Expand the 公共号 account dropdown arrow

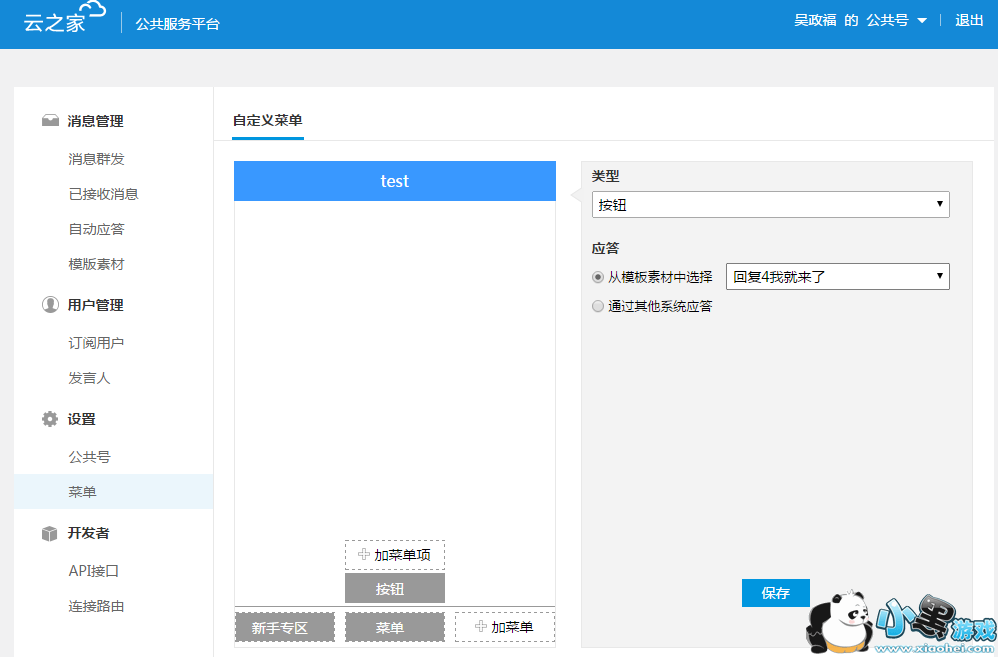(921, 21)
